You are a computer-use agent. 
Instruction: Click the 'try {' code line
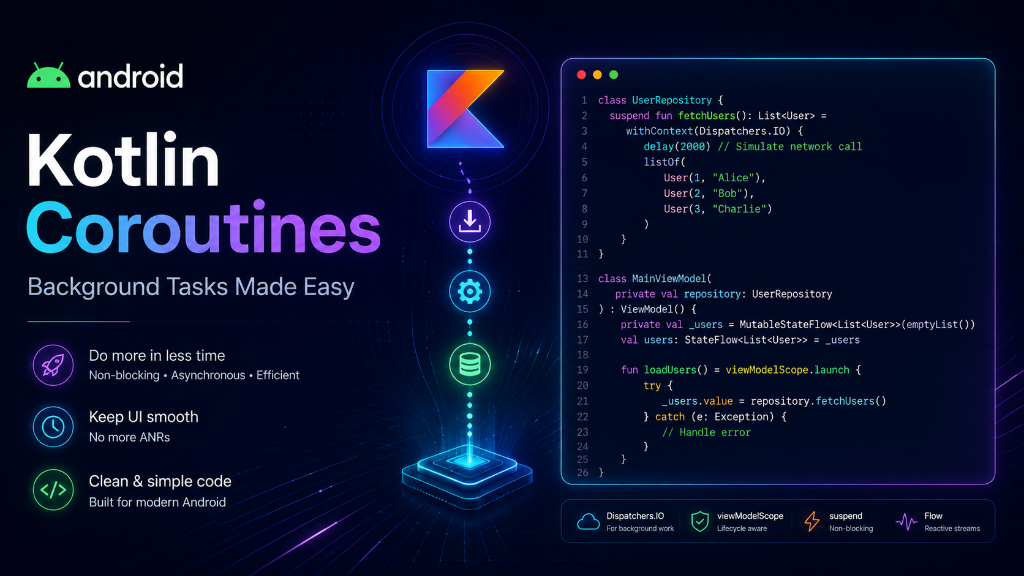(x=658, y=385)
